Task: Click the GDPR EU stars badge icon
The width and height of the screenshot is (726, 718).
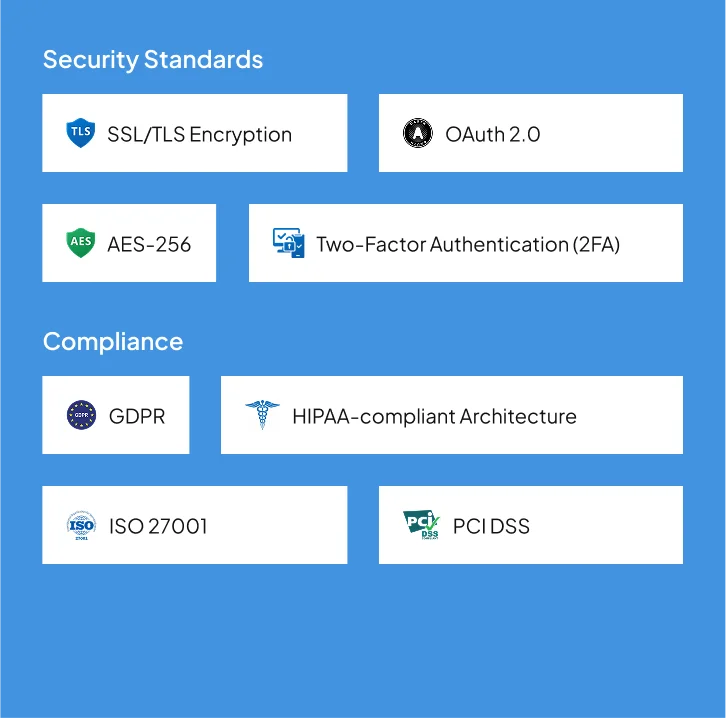Action: [x=81, y=415]
